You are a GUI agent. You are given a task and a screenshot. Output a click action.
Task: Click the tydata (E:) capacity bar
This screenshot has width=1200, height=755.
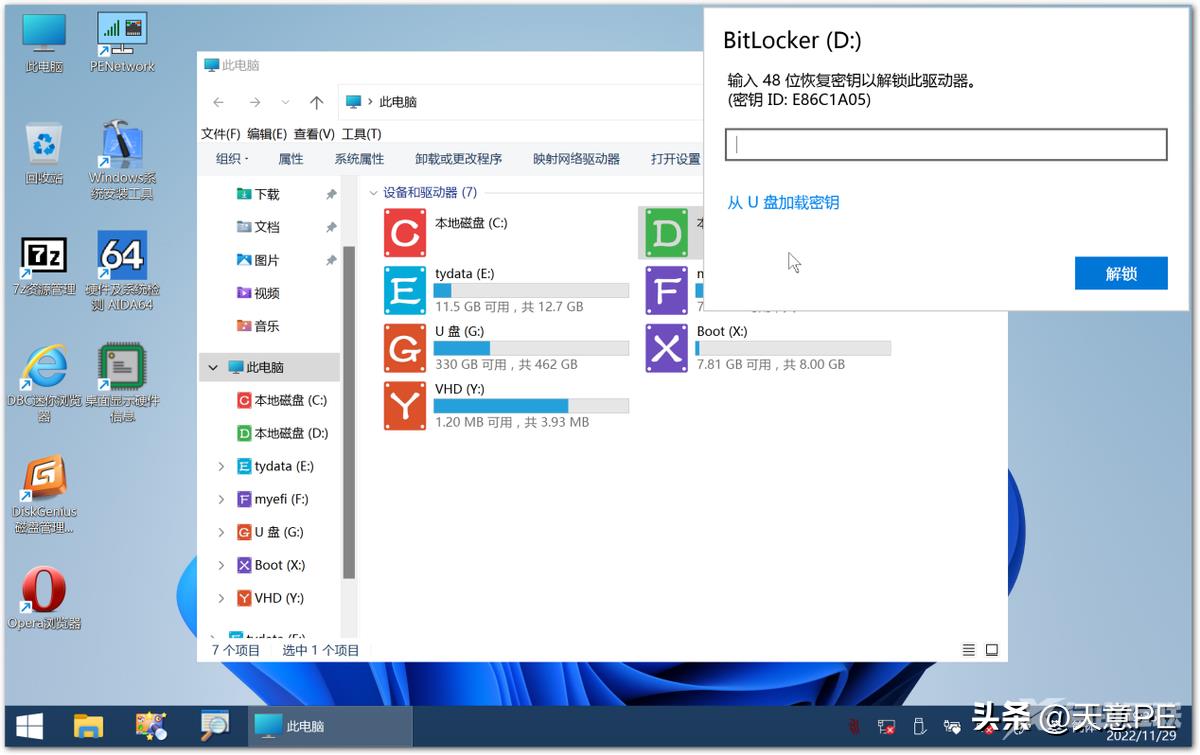pyautogui.click(x=531, y=291)
